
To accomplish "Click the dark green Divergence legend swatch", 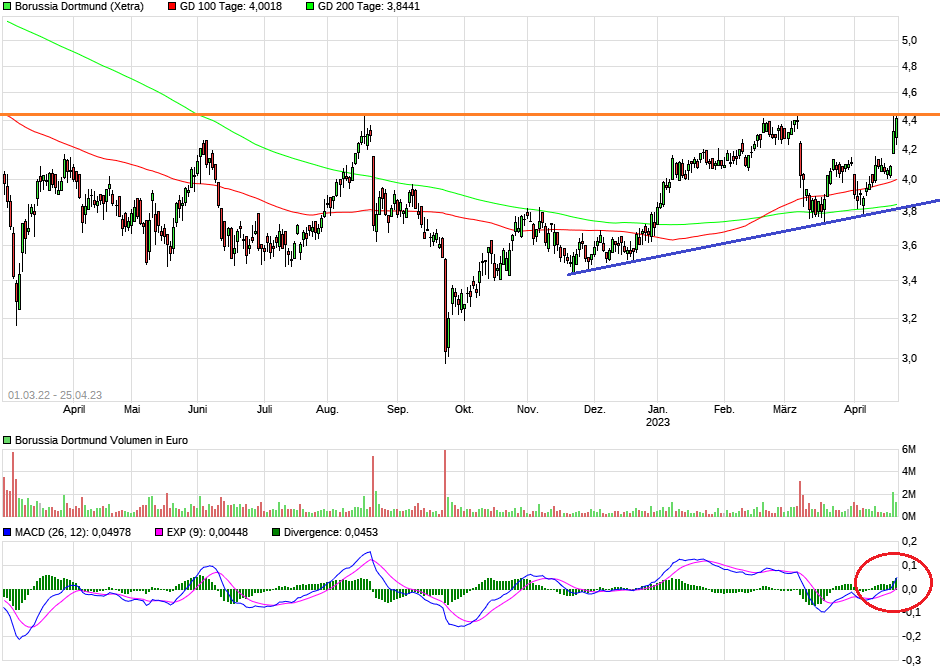I will [x=276, y=532].
